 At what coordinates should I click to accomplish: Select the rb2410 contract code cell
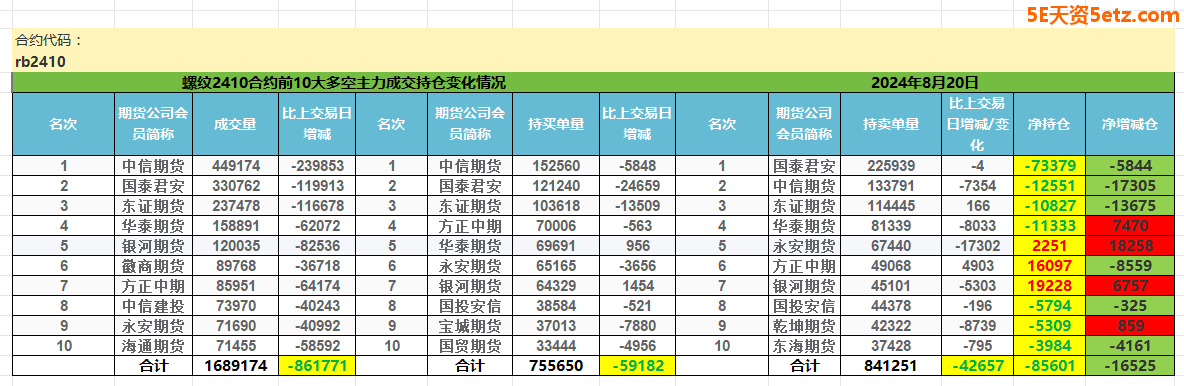click(41, 62)
